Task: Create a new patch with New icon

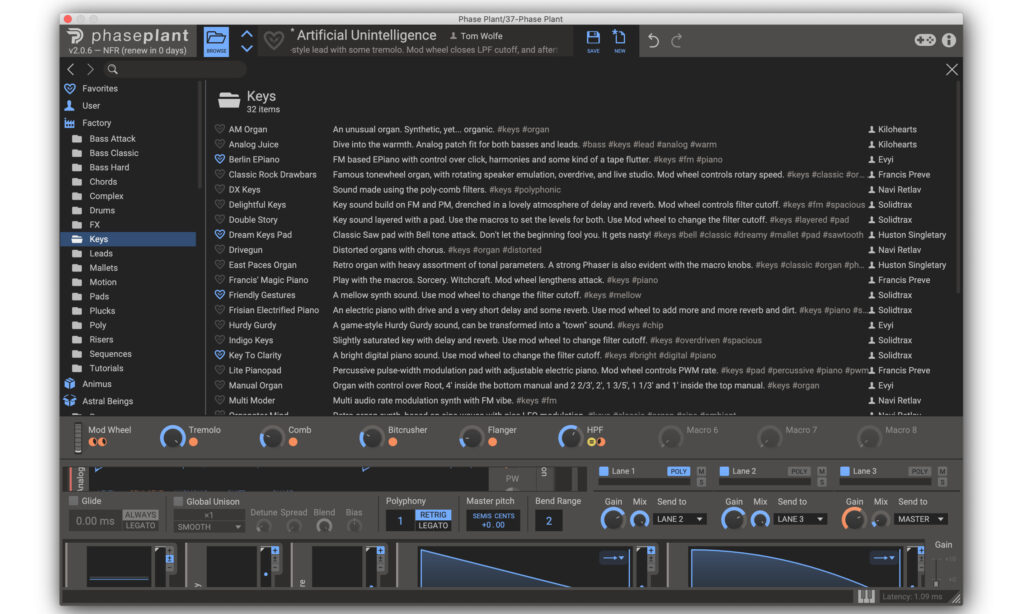Action: pyautogui.click(x=619, y=40)
